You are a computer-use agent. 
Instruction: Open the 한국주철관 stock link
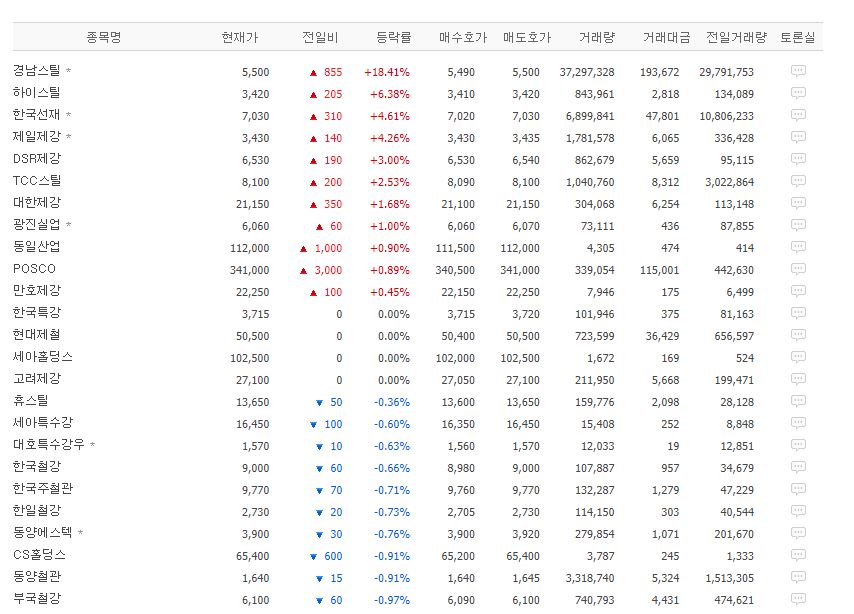pyautogui.click(x=42, y=489)
